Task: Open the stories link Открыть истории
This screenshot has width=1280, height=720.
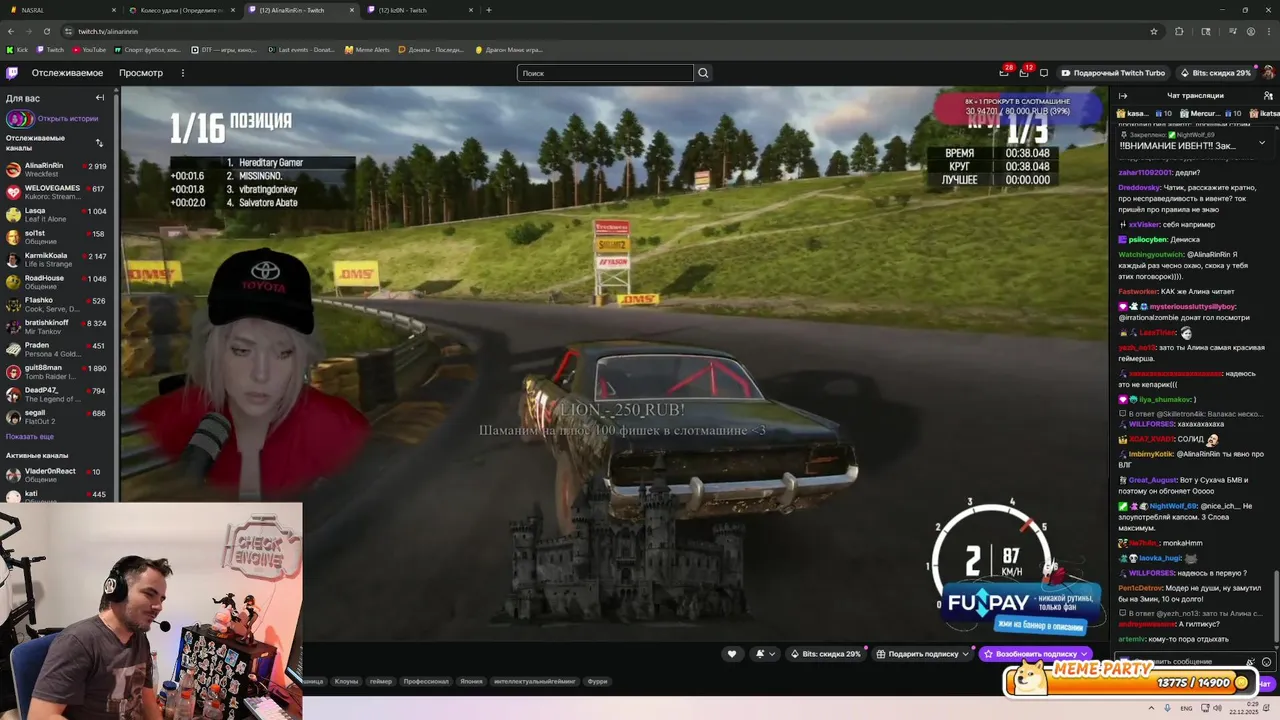Action: pos(67,118)
